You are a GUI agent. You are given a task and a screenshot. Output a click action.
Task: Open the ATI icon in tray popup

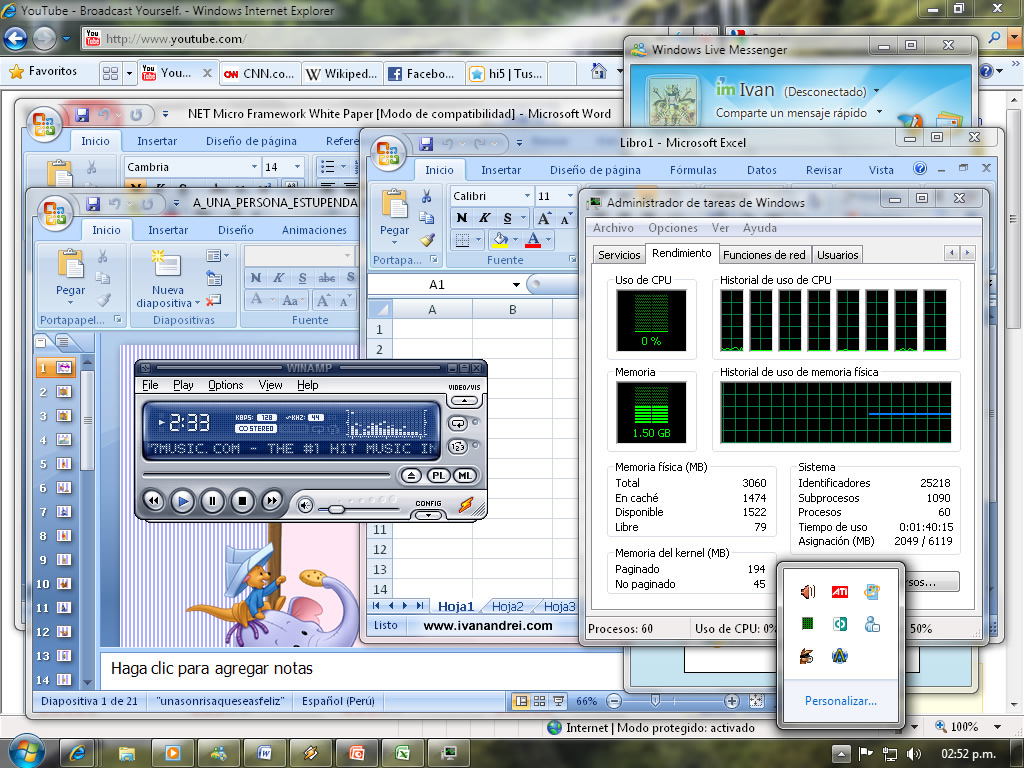pos(840,592)
